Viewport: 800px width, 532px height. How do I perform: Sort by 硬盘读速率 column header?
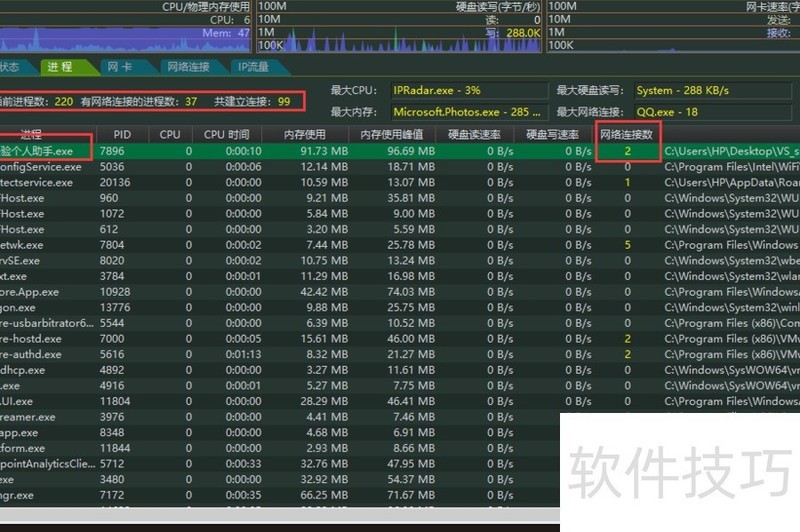click(474, 135)
